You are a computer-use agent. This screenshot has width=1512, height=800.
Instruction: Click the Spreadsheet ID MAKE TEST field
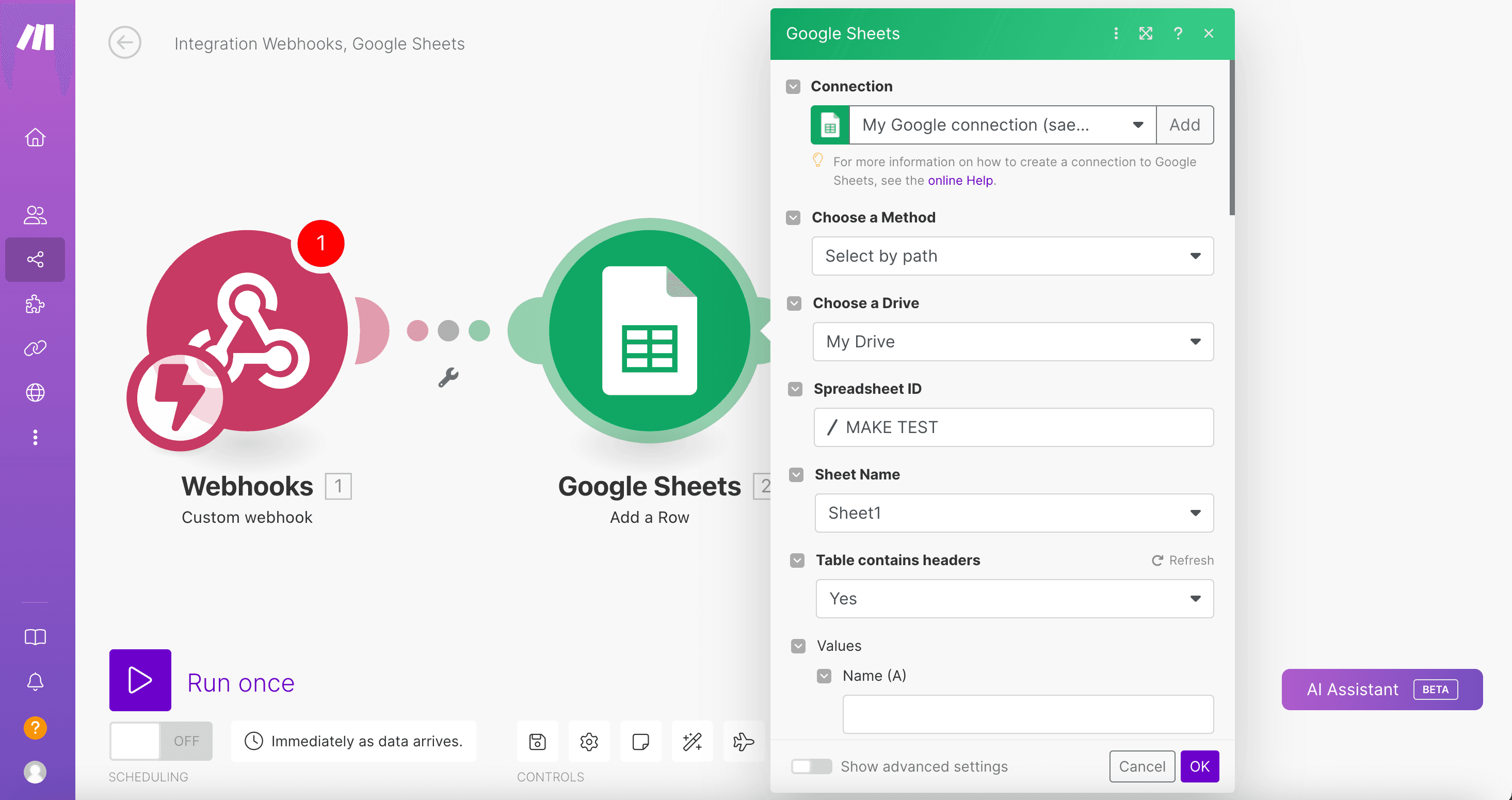[1014, 427]
